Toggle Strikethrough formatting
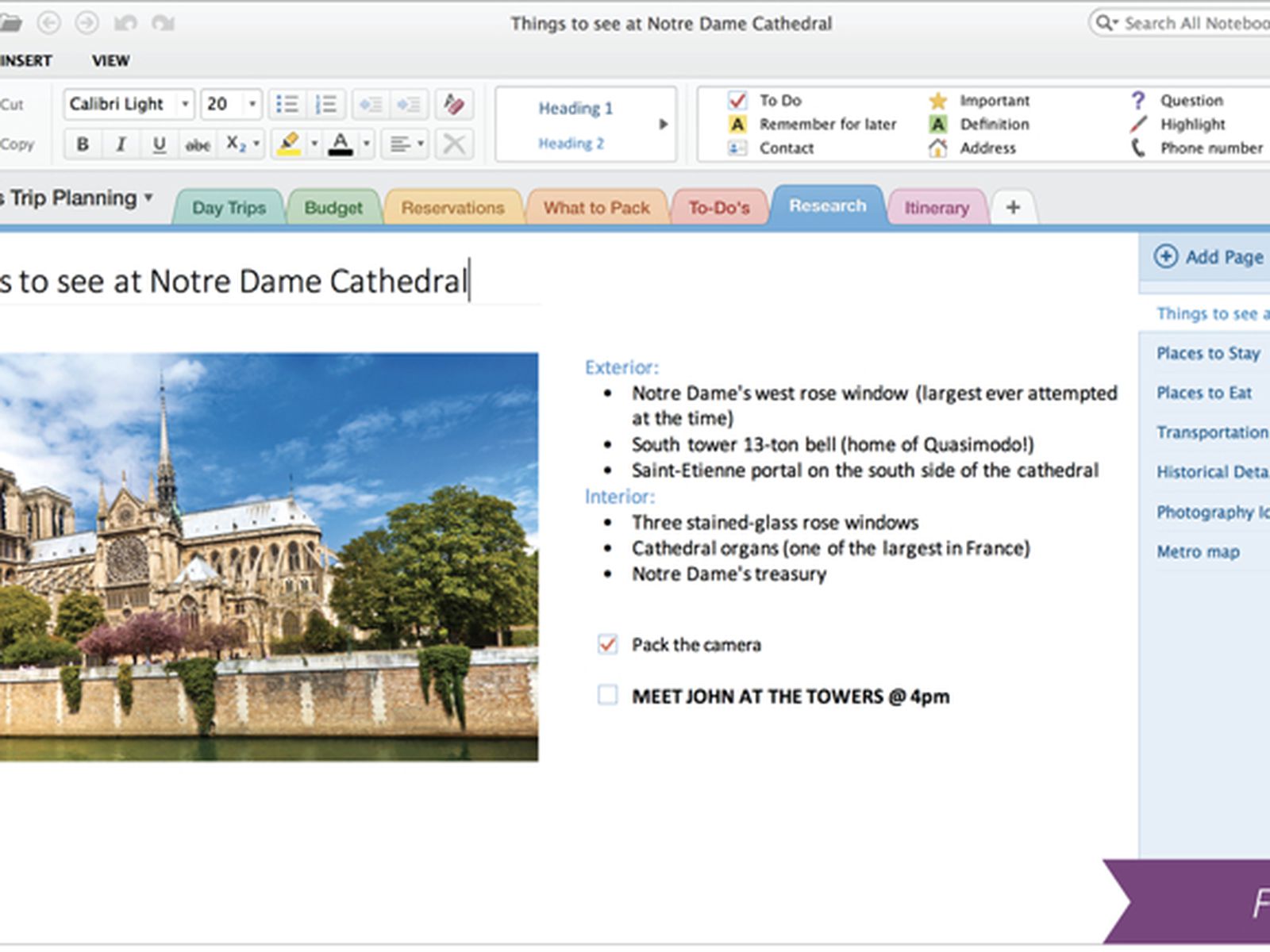This screenshot has width=1270, height=952. 198,144
